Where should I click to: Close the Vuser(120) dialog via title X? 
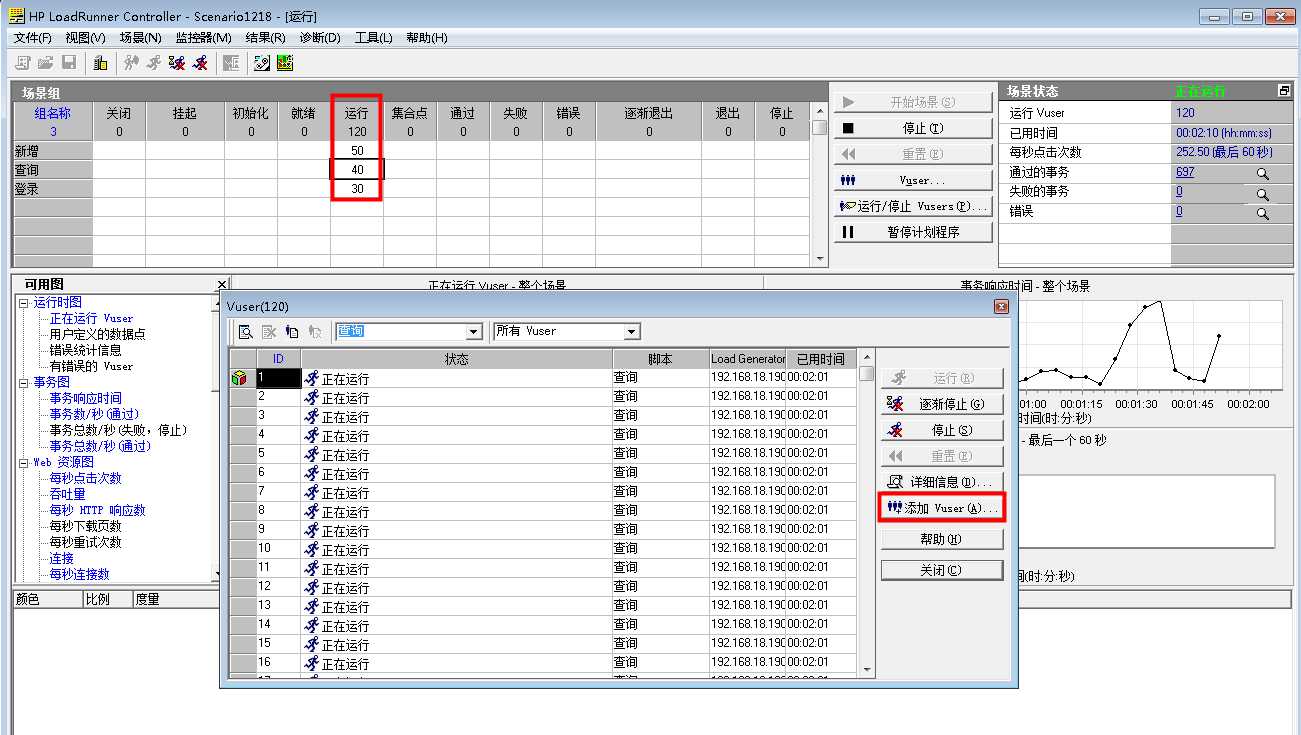(1001, 306)
